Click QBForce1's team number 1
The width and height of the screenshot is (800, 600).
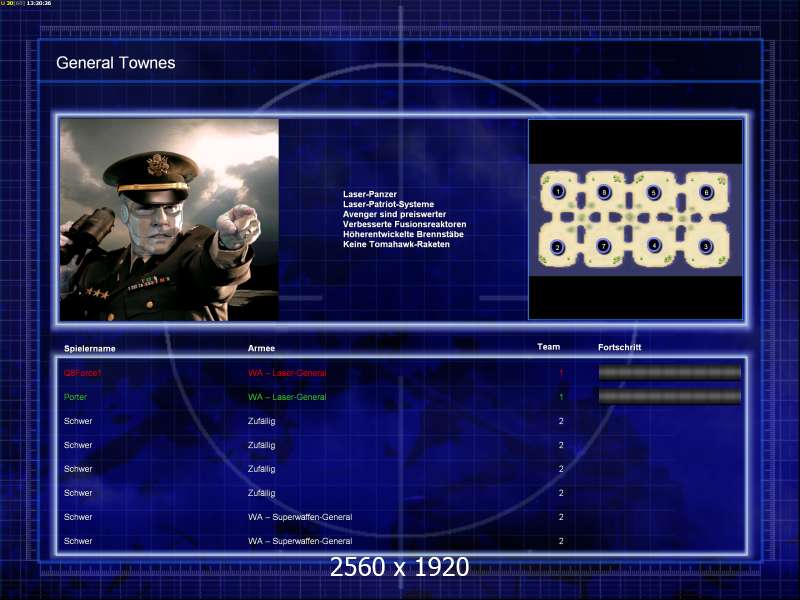tap(561, 373)
